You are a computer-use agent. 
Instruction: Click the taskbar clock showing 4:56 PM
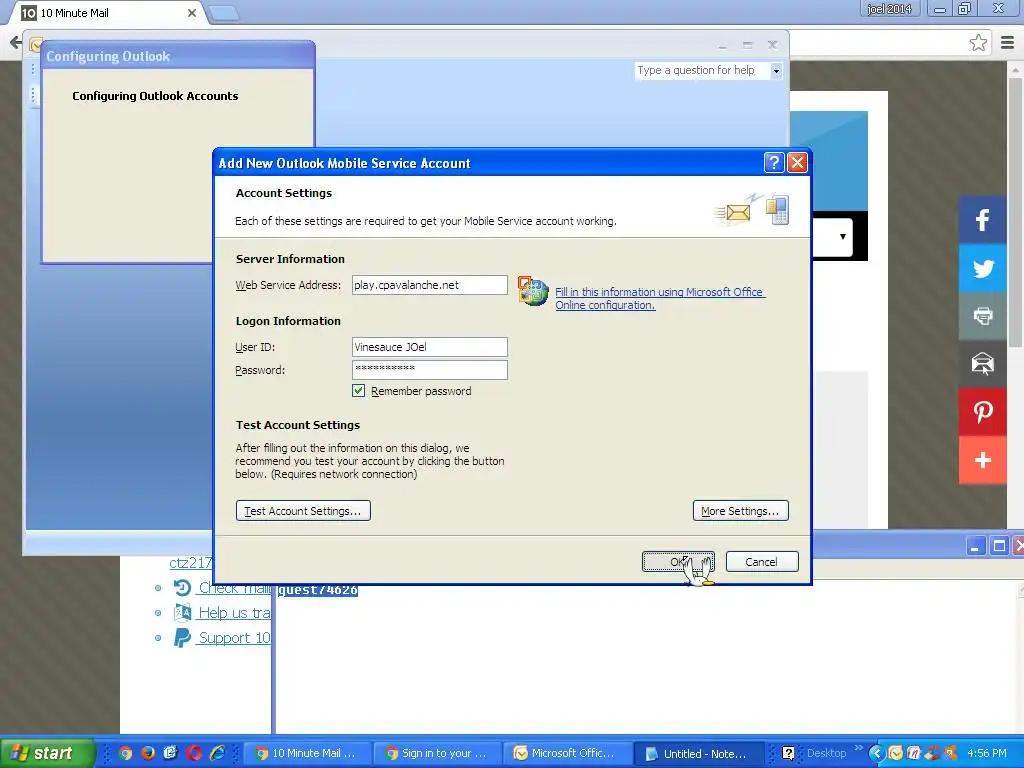click(986, 753)
